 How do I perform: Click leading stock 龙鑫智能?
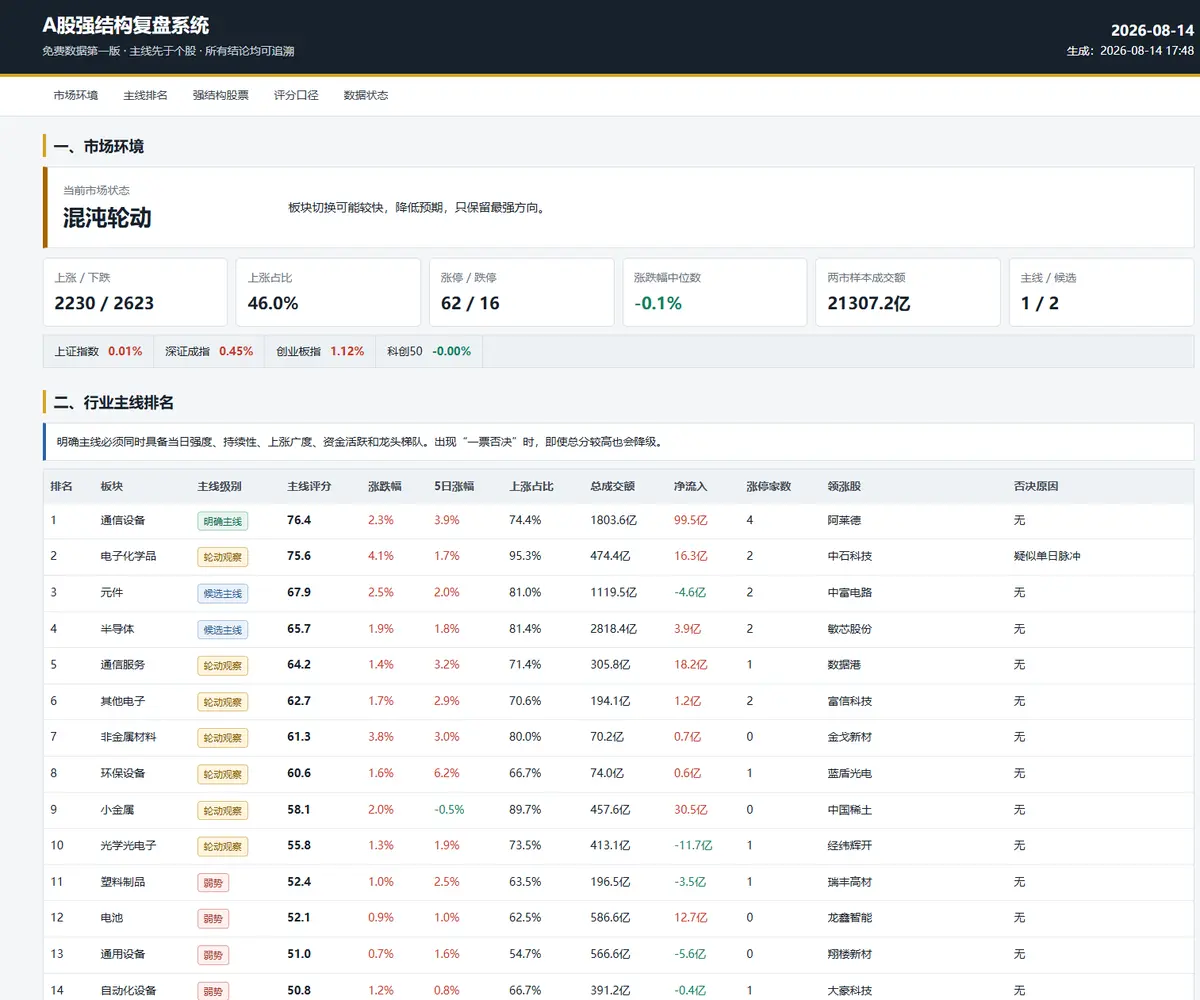[850, 918]
